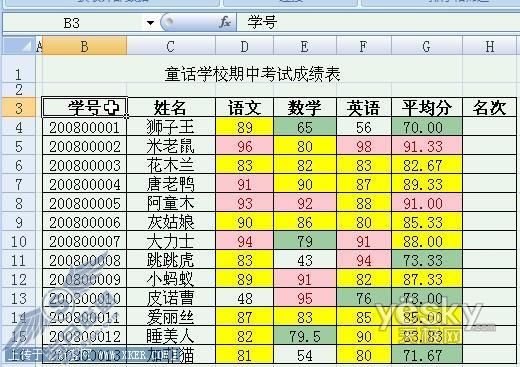Click 大力士's 数学 score 79
The height and width of the screenshot is (367, 520).
point(305,241)
